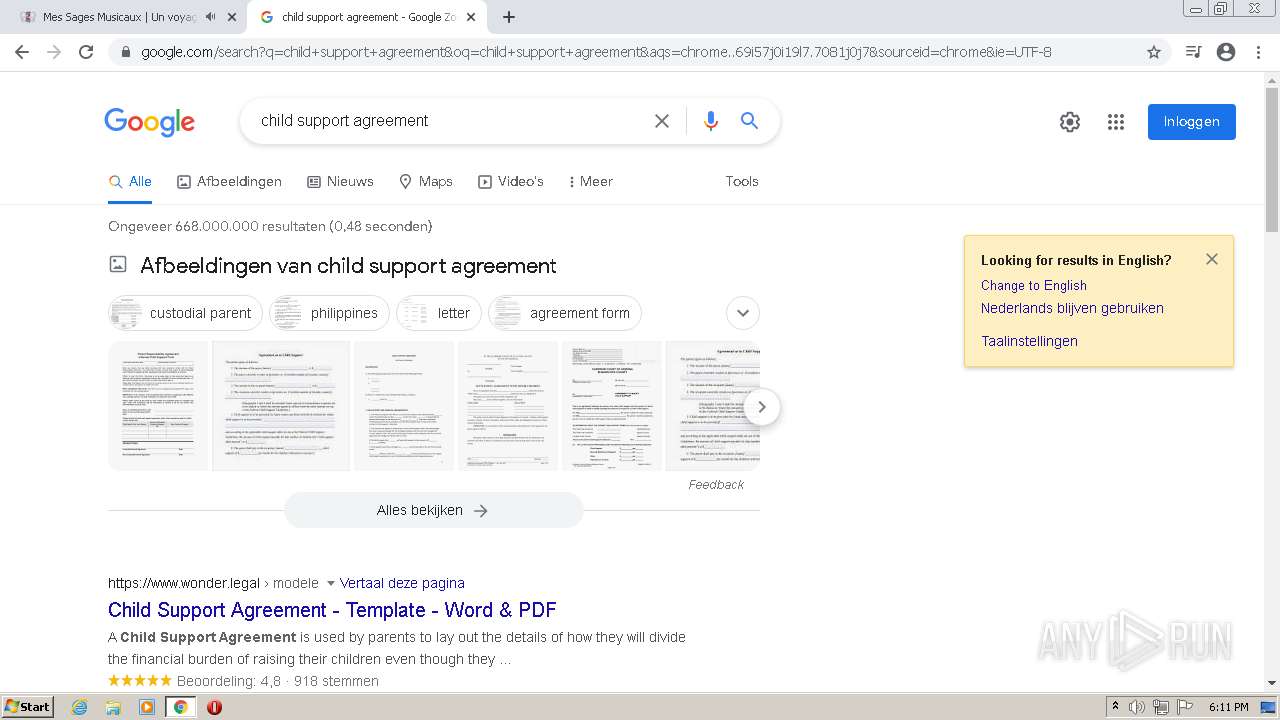
Task: Click the address bar URL
Action: (x=596, y=52)
